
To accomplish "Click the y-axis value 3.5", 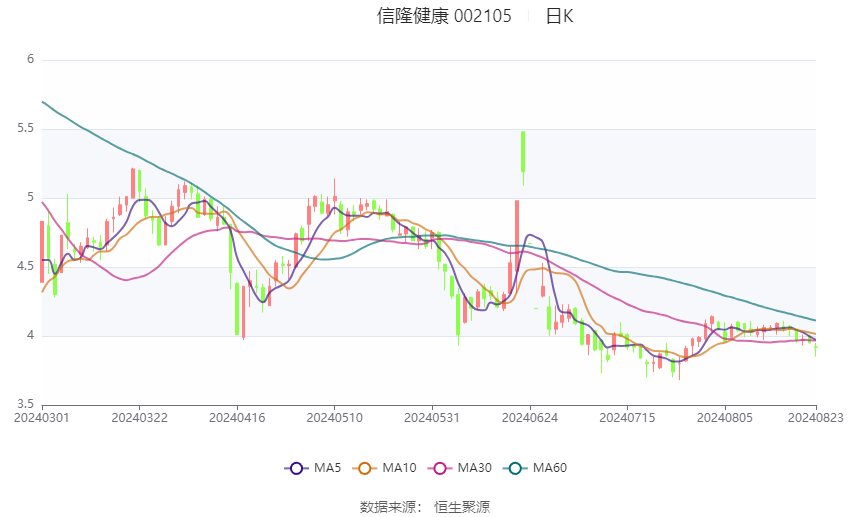I will point(25,404).
